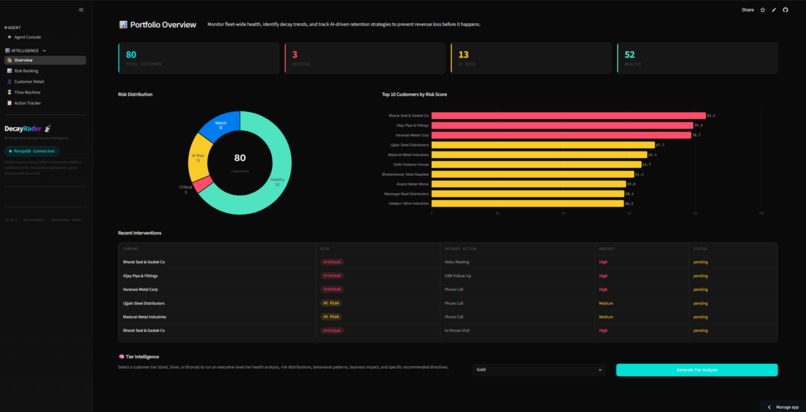
Task: Click the MongoDB Connected status badge
Action: [x=32, y=152]
